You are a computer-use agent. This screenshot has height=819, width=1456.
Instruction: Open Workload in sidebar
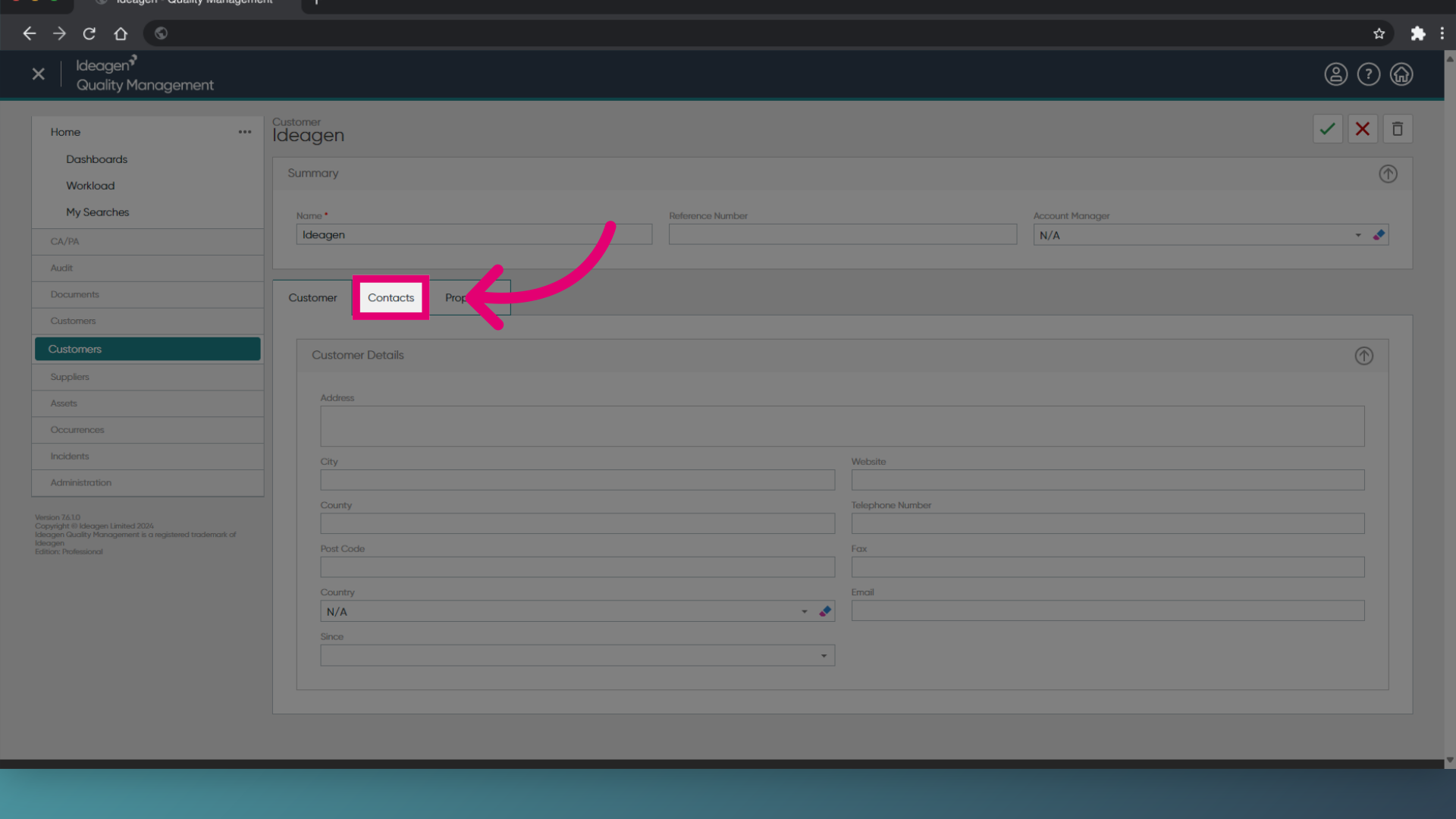(90, 186)
